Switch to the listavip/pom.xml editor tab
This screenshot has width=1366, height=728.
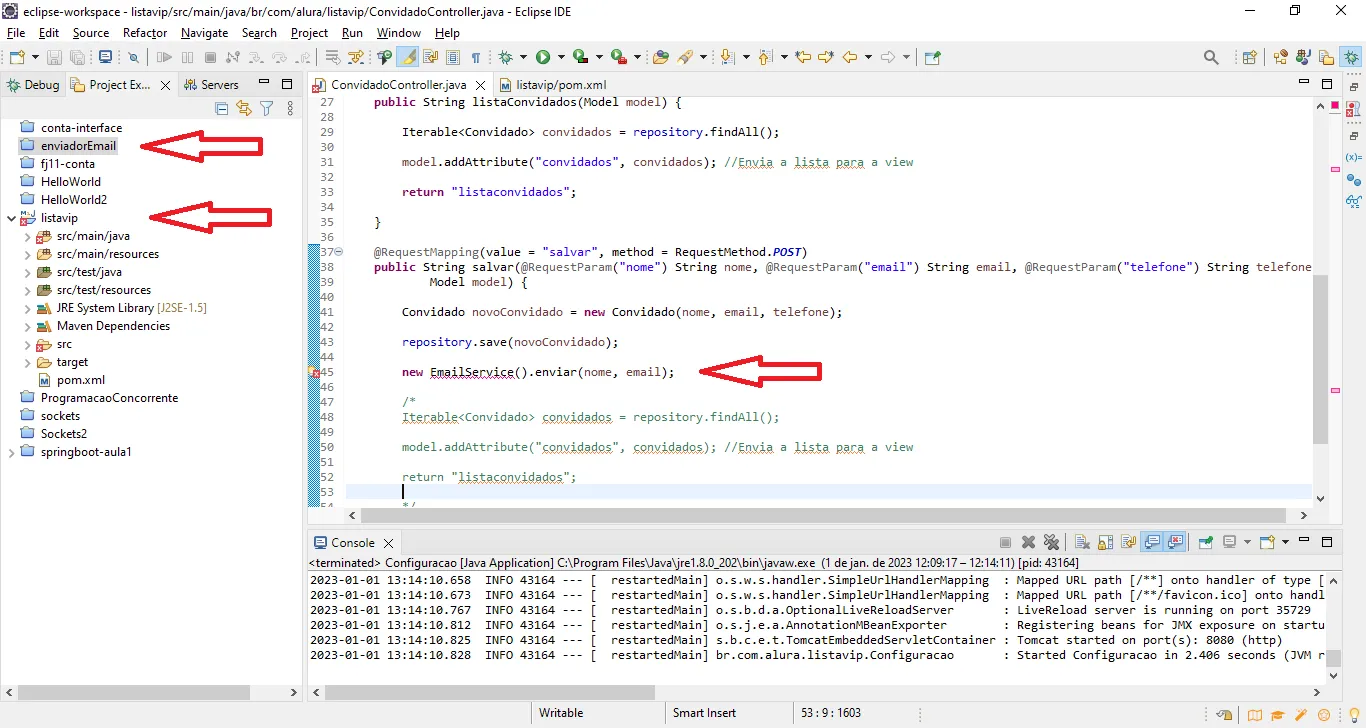point(560,85)
